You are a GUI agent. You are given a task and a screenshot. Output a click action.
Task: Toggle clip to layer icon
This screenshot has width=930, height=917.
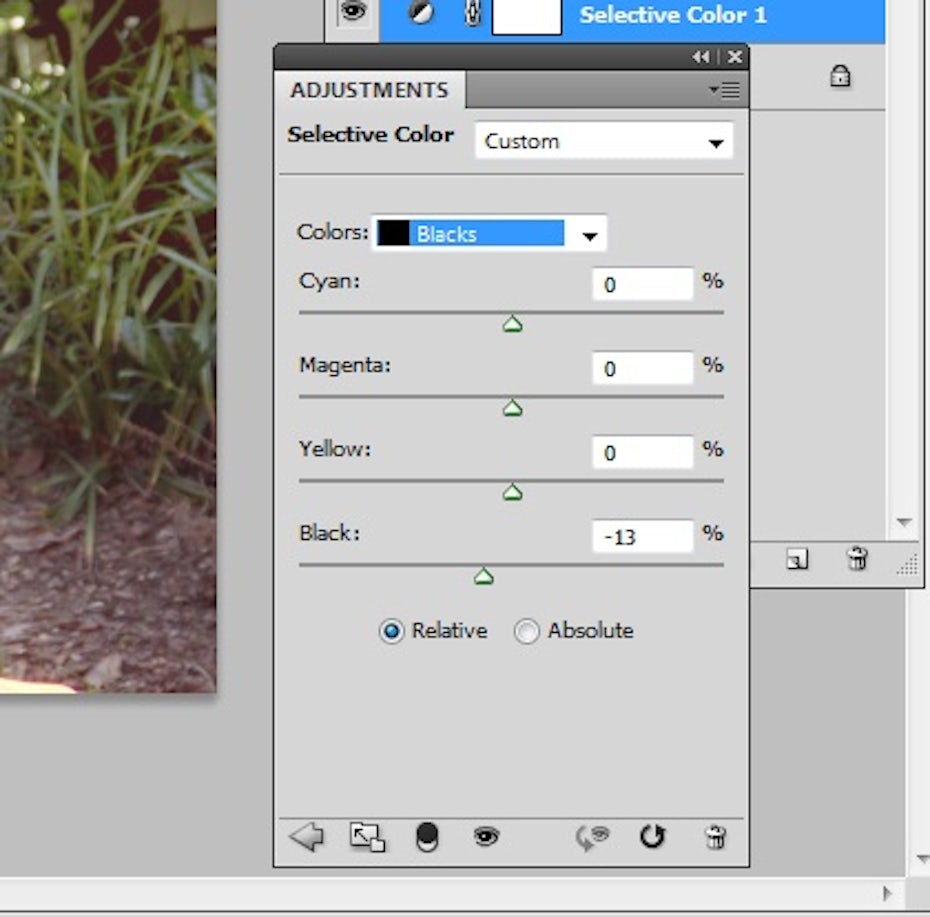[x=427, y=837]
